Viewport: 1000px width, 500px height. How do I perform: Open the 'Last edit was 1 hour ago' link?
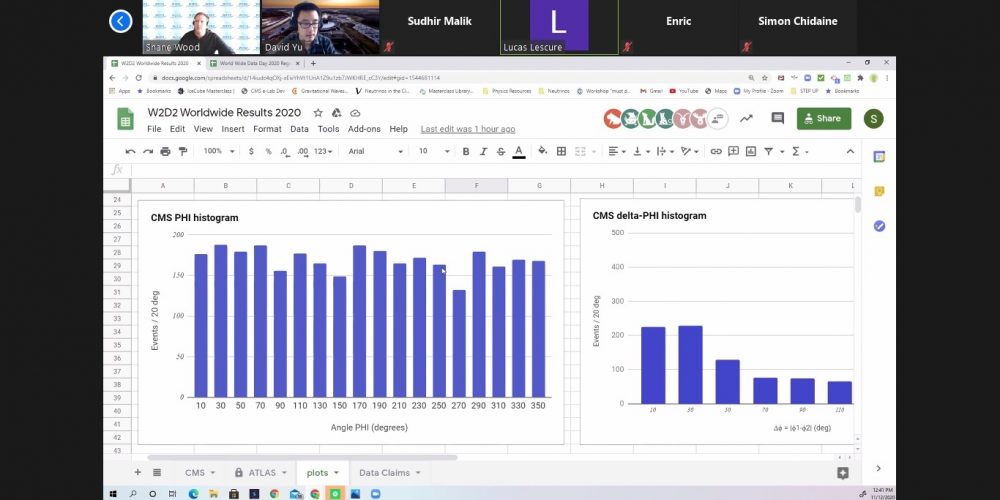tap(468, 129)
